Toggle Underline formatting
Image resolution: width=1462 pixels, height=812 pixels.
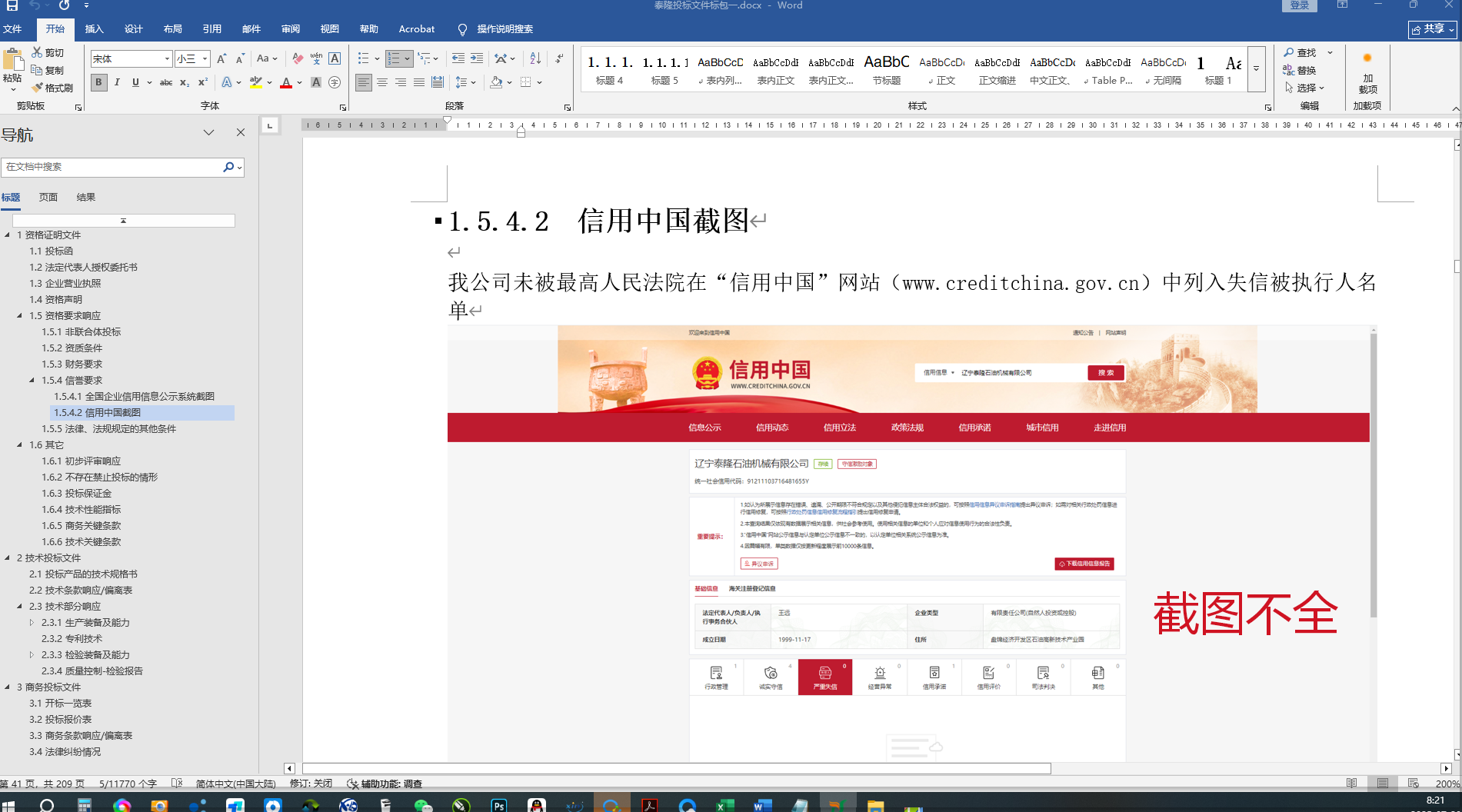135,82
